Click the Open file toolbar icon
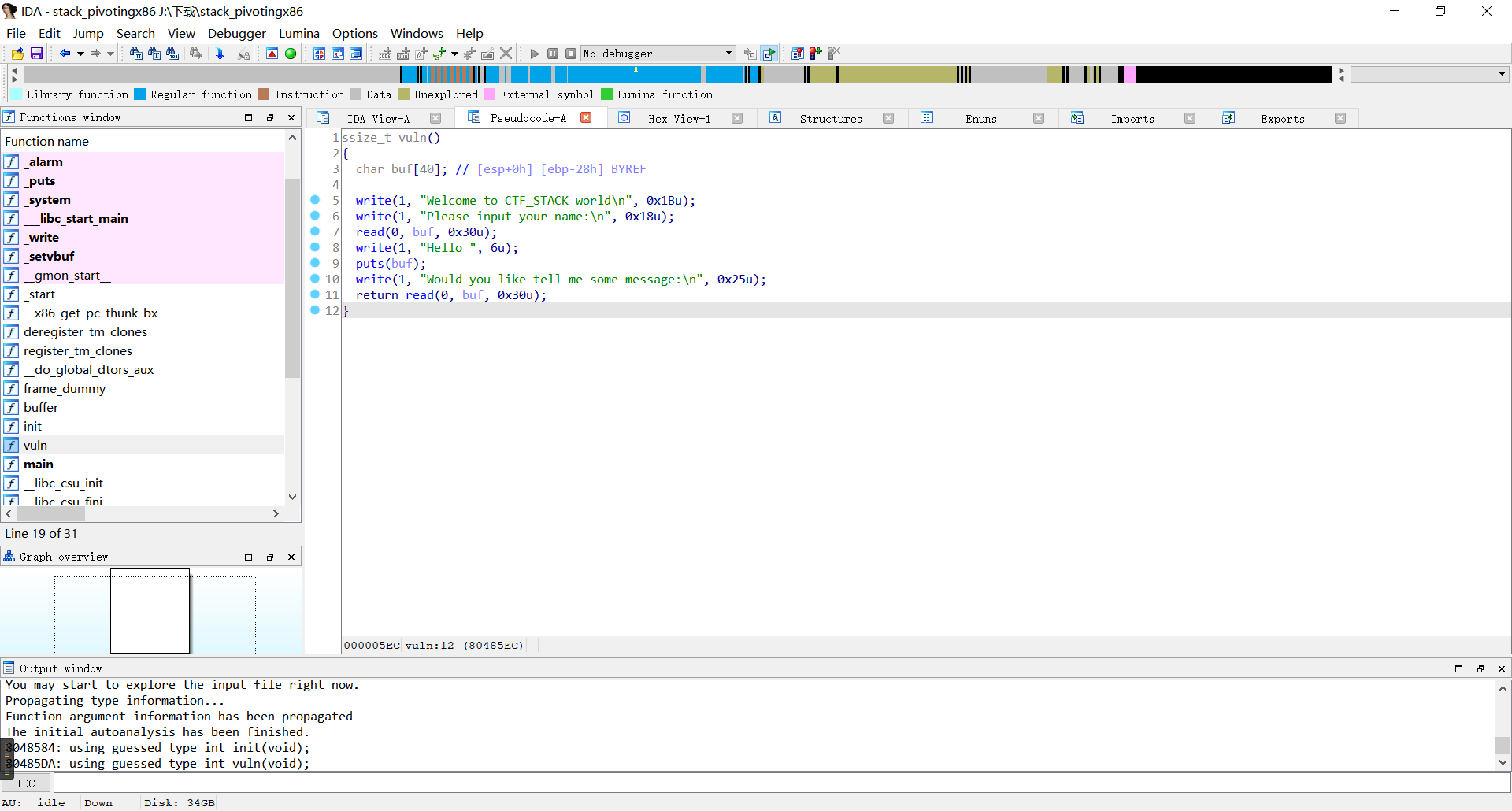Screen dimensions: 1512x811 (17, 54)
